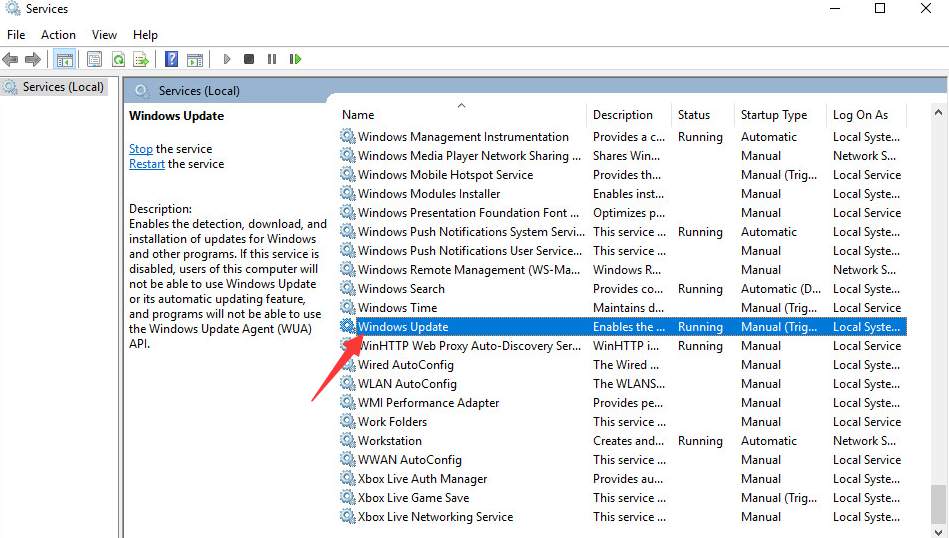The height and width of the screenshot is (538, 949).
Task: Click 'Enables inst...' description of Modules Installer
Action: click(x=628, y=194)
